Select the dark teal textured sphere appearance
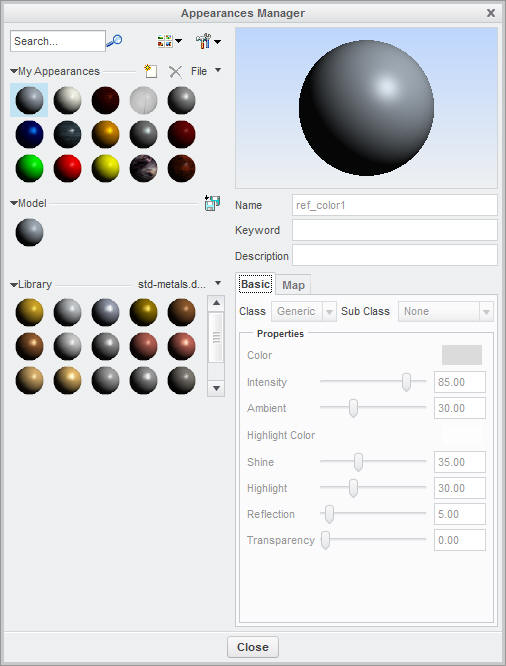Screen dimensions: 506x666 pos(67,134)
